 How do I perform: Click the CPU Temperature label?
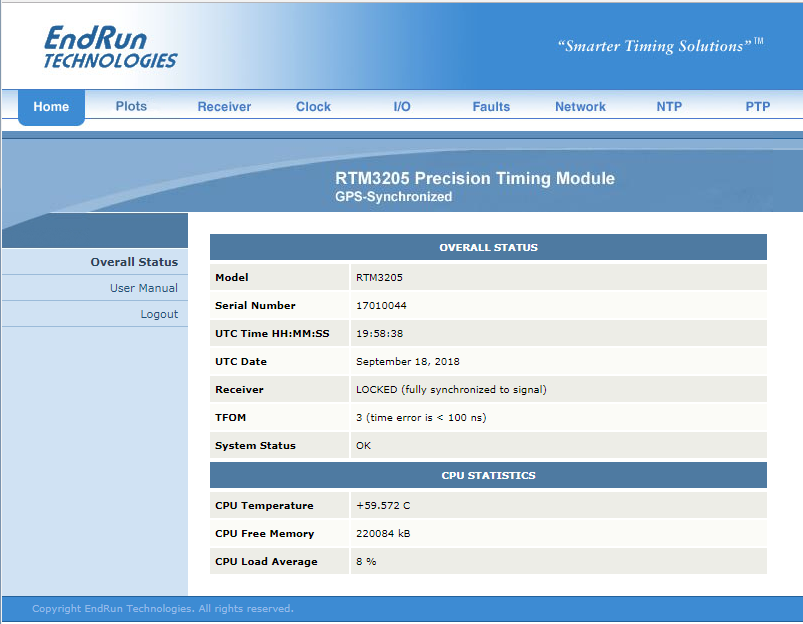[x=264, y=505]
